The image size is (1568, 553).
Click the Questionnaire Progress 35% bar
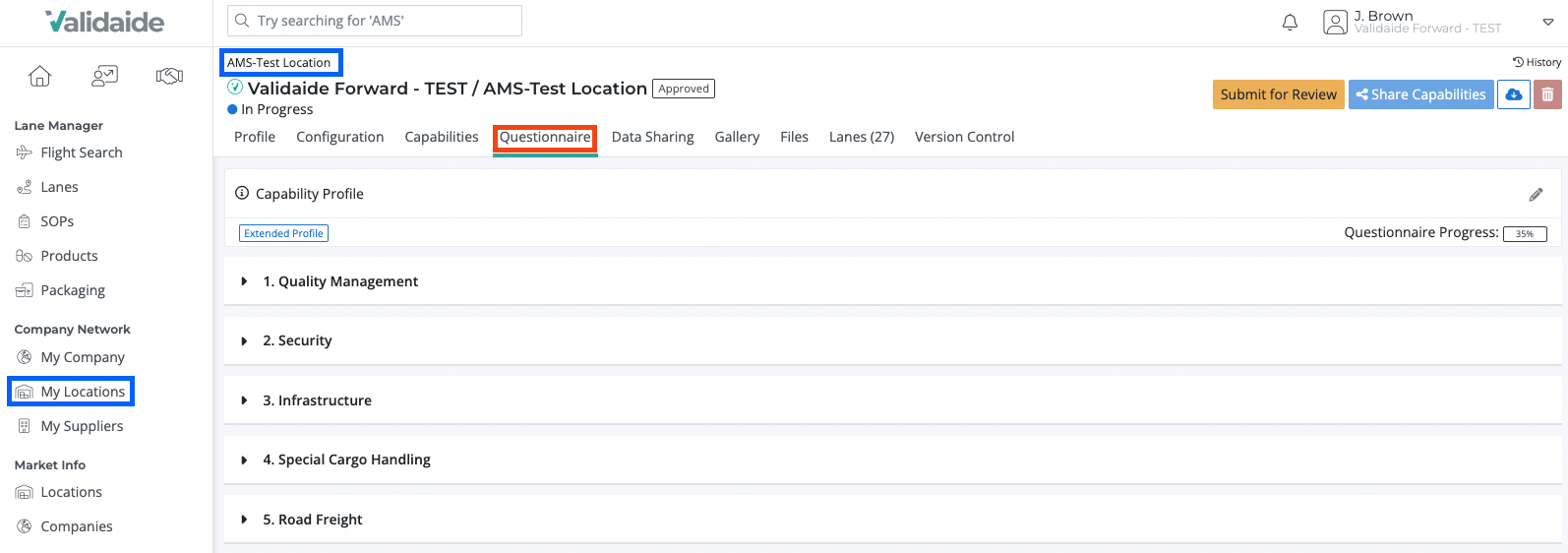tap(1525, 233)
